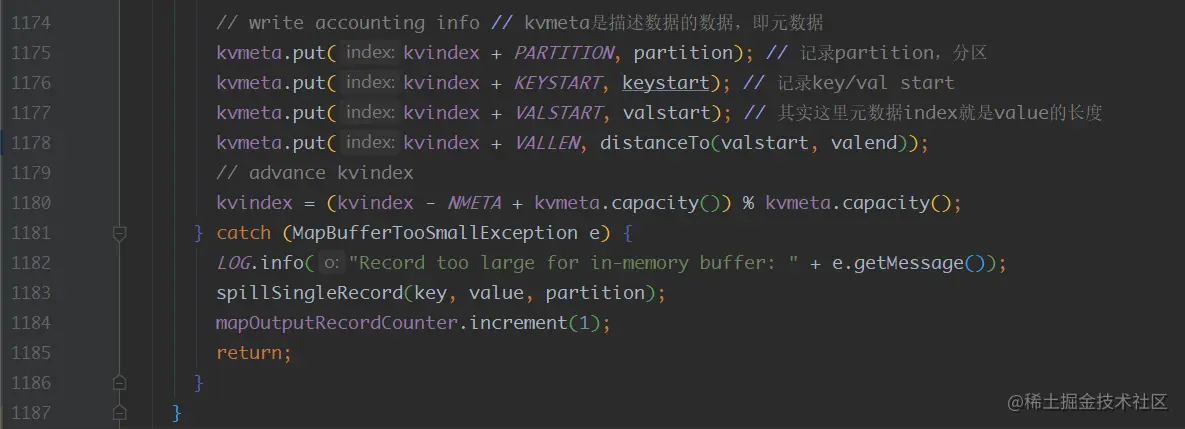Click line number 1179 in the gutter
Viewport: 1185px width, 429px height.
pos(31,173)
